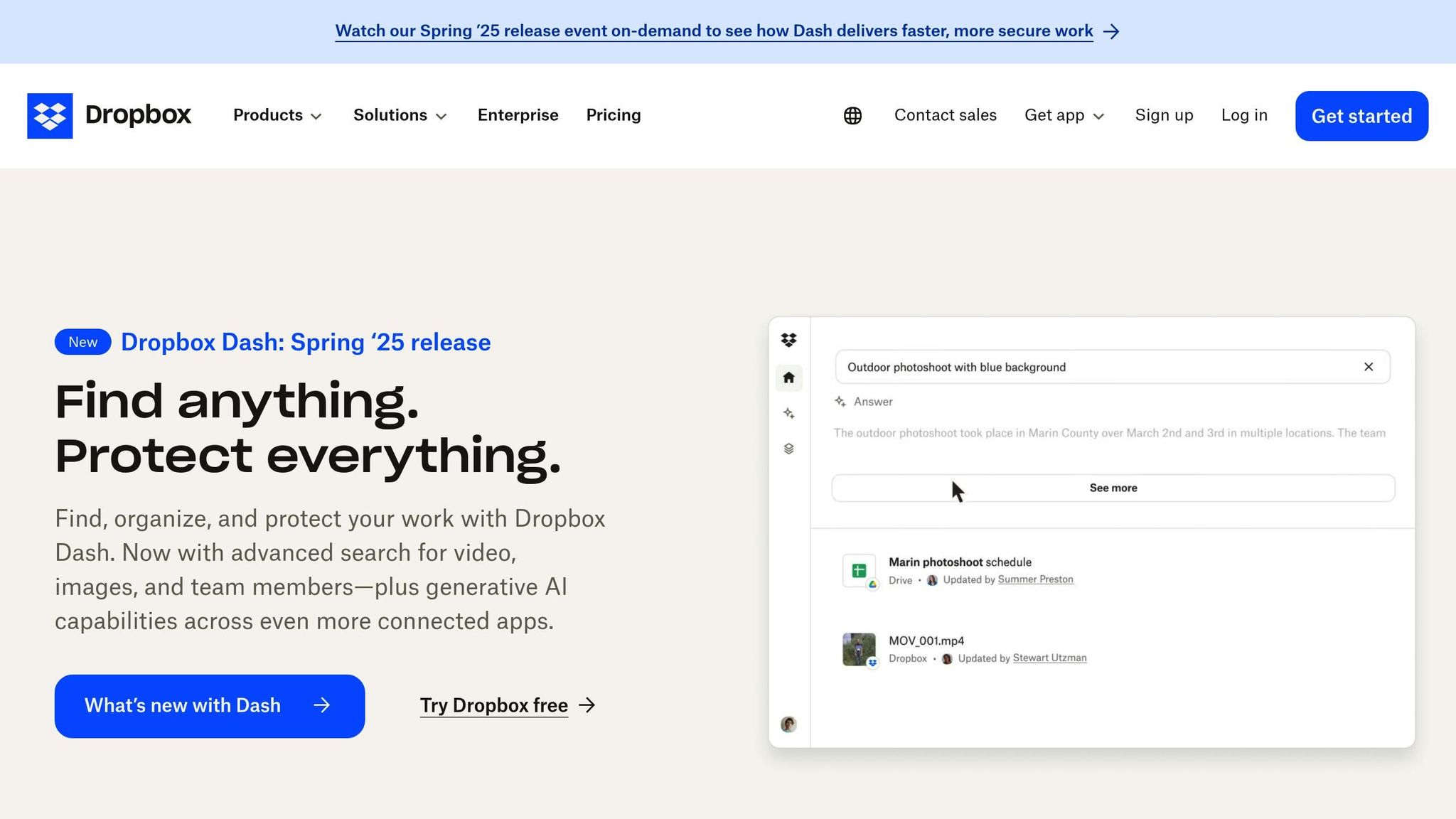Screen dimensions: 1456x819
Task: Open the Pricing page from the navigation
Action: pos(613,115)
